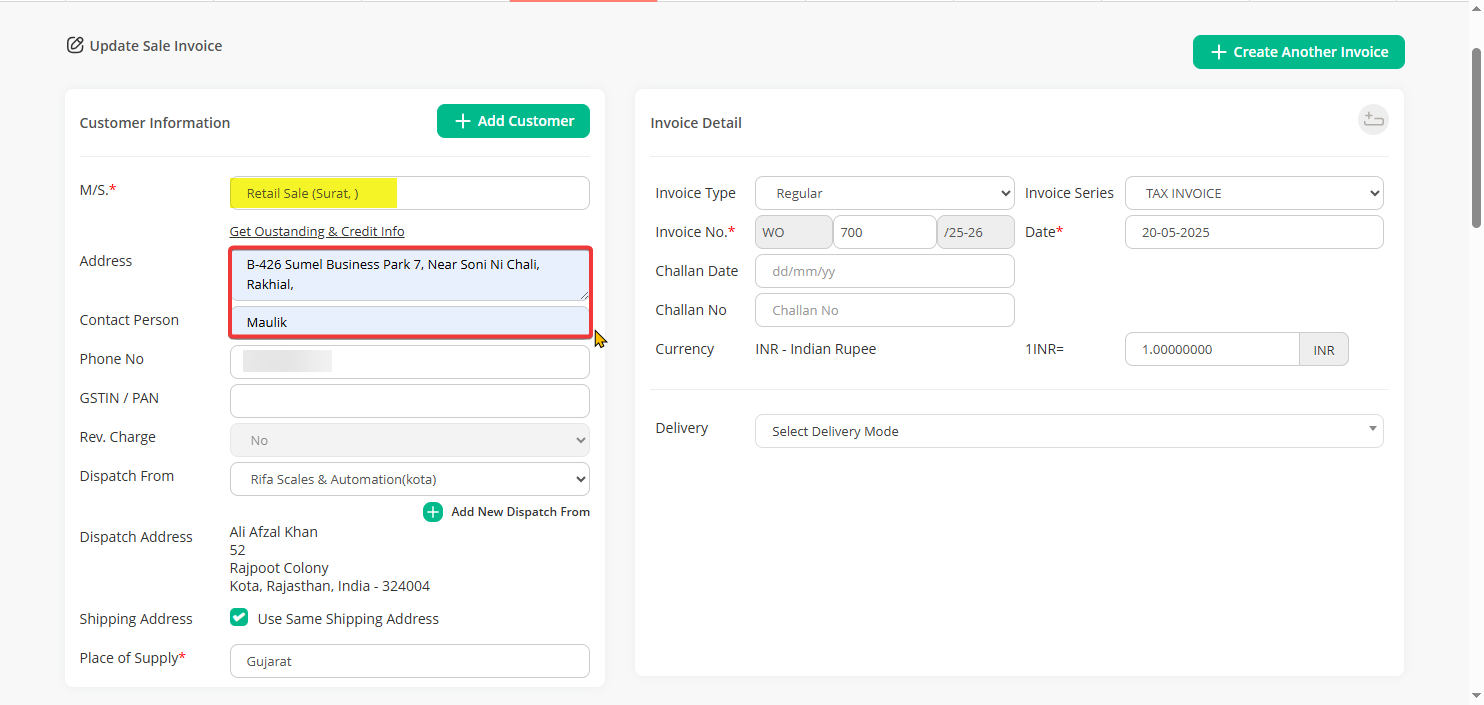Image resolution: width=1484 pixels, height=705 pixels.
Task: Open Get Oustanding & Credit Info link
Action: (x=317, y=231)
